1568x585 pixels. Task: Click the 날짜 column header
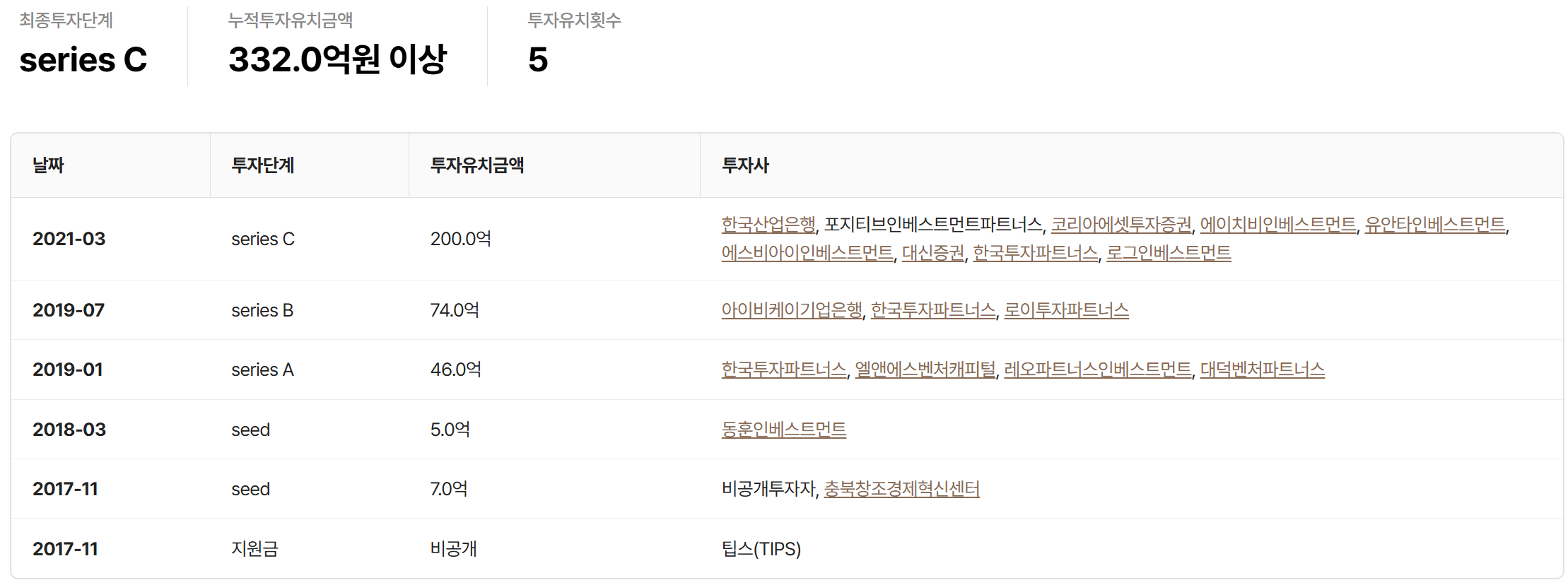[x=48, y=165]
